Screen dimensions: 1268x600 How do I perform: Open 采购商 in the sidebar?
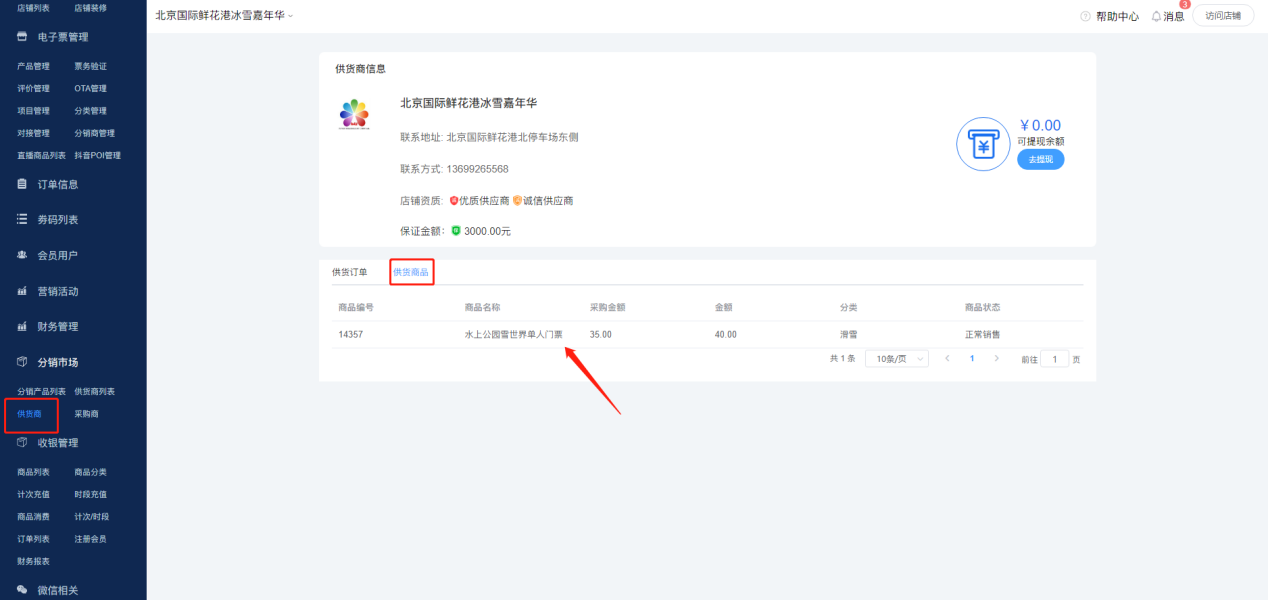[86, 414]
